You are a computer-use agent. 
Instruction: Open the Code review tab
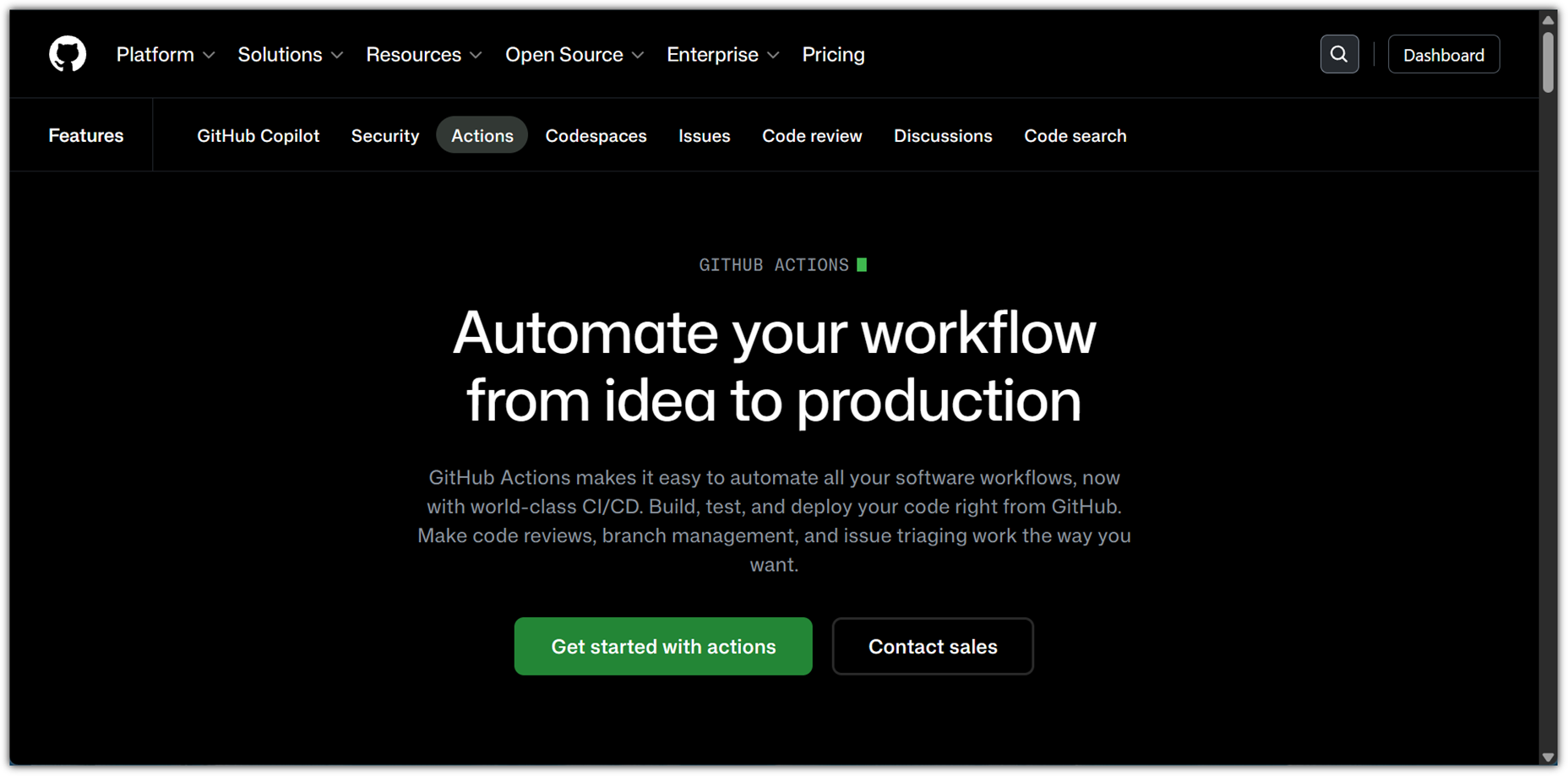(x=812, y=136)
